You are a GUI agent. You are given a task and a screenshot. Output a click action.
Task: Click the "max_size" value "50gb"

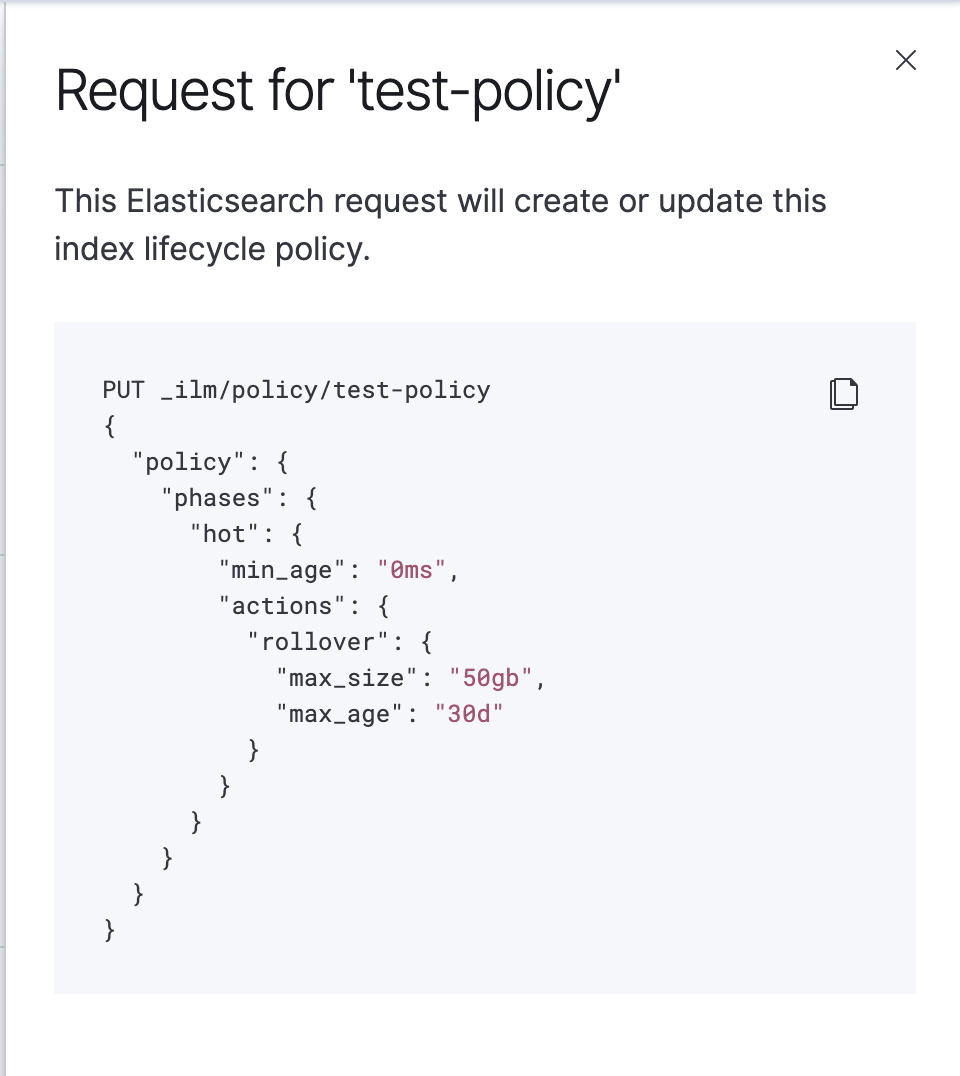[x=488, y=677]
